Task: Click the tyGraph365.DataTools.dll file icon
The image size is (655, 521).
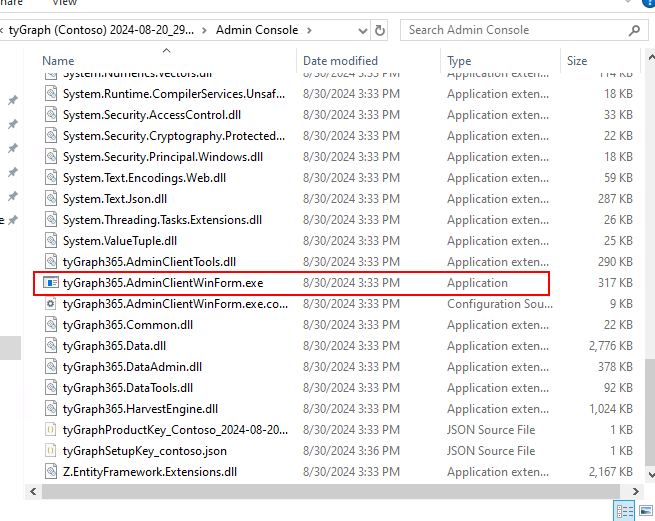Action: click(51, 388)
